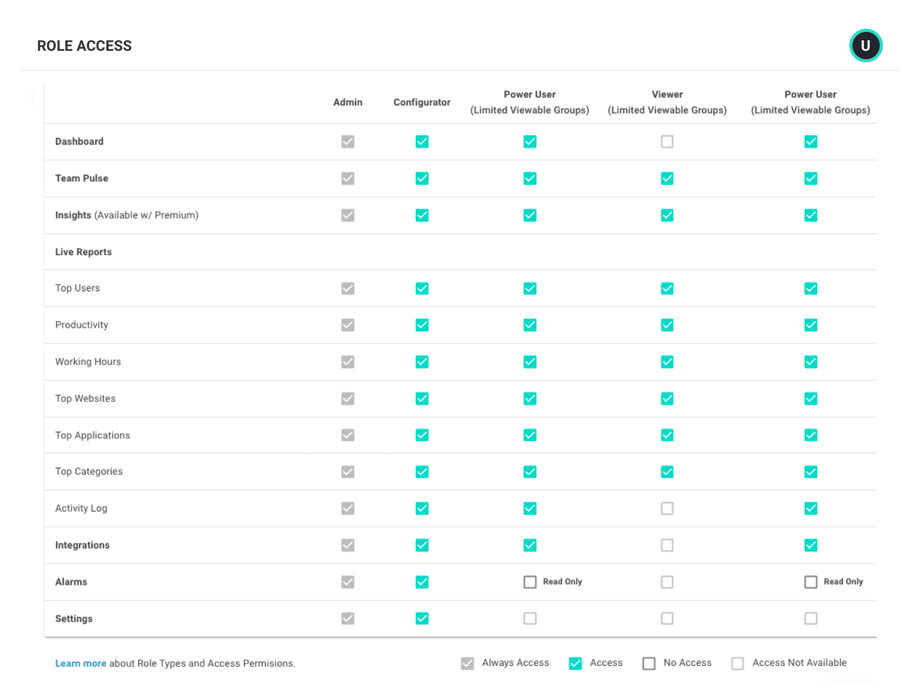920x700 pixels.
Task: Disable Team Pulse access for Configurator
Action: tap(422, 178)
